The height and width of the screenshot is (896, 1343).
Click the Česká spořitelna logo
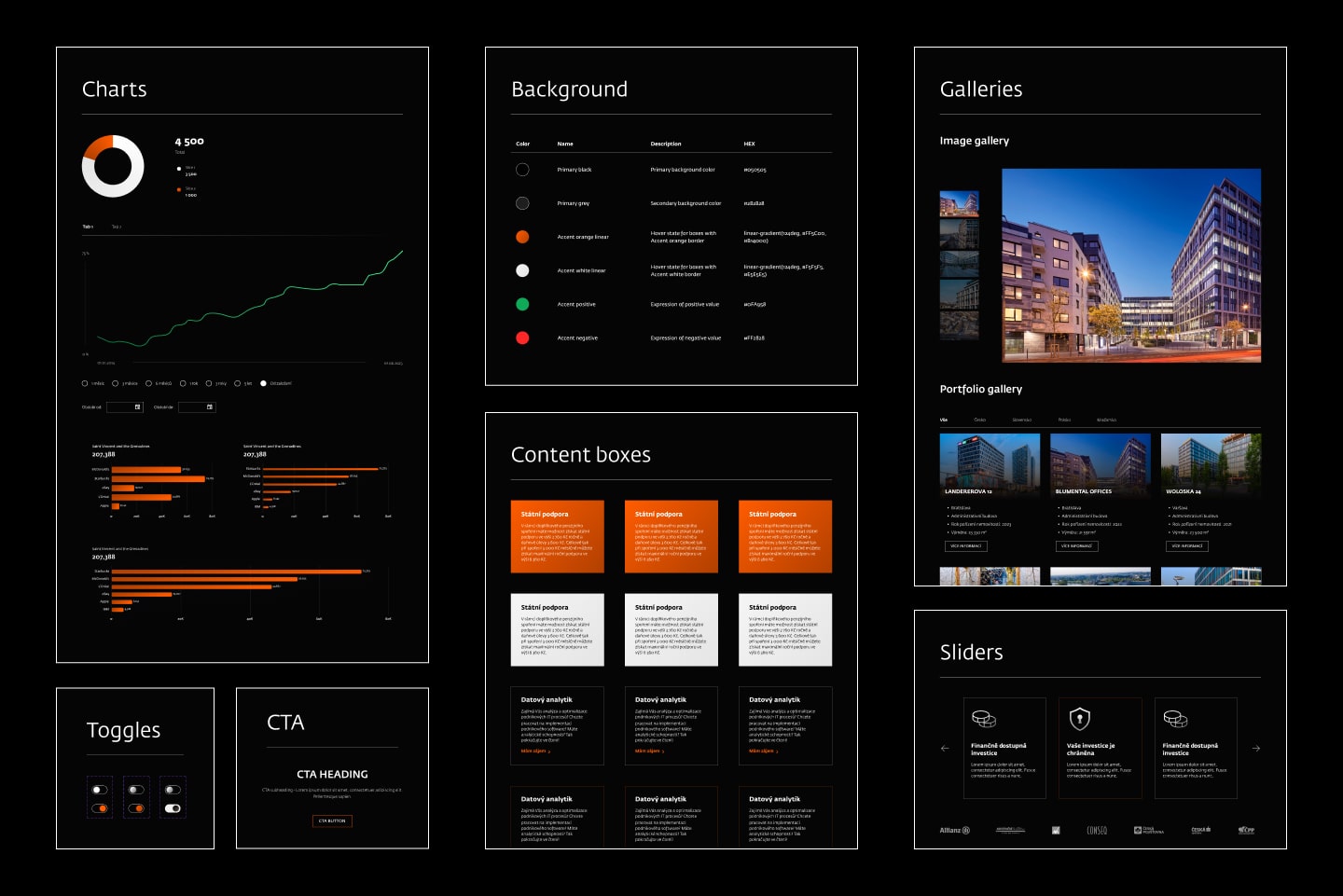(x=1200, y=830)
